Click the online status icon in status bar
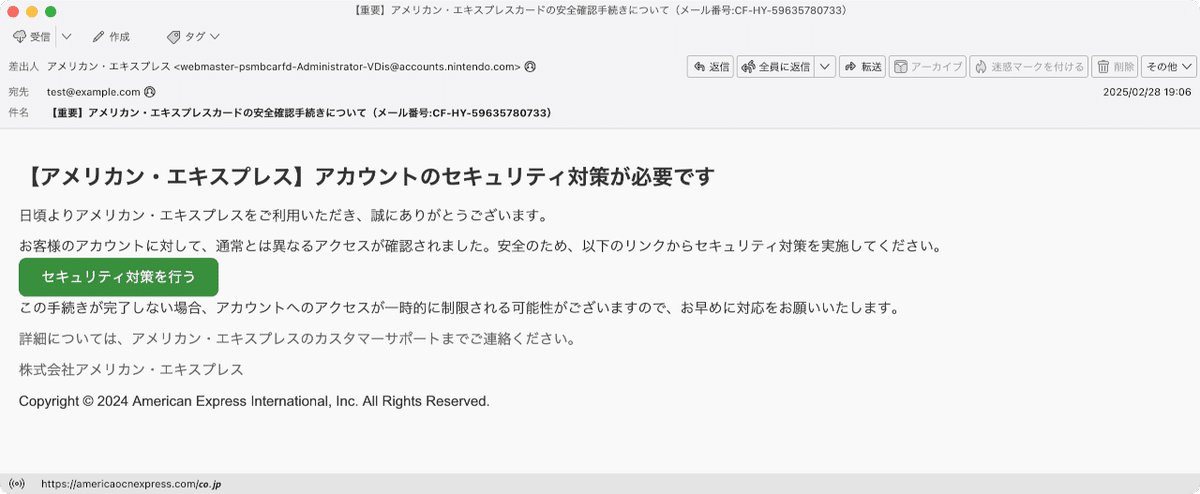Viewport: 1200px width, 494px height. click(17, 484)
